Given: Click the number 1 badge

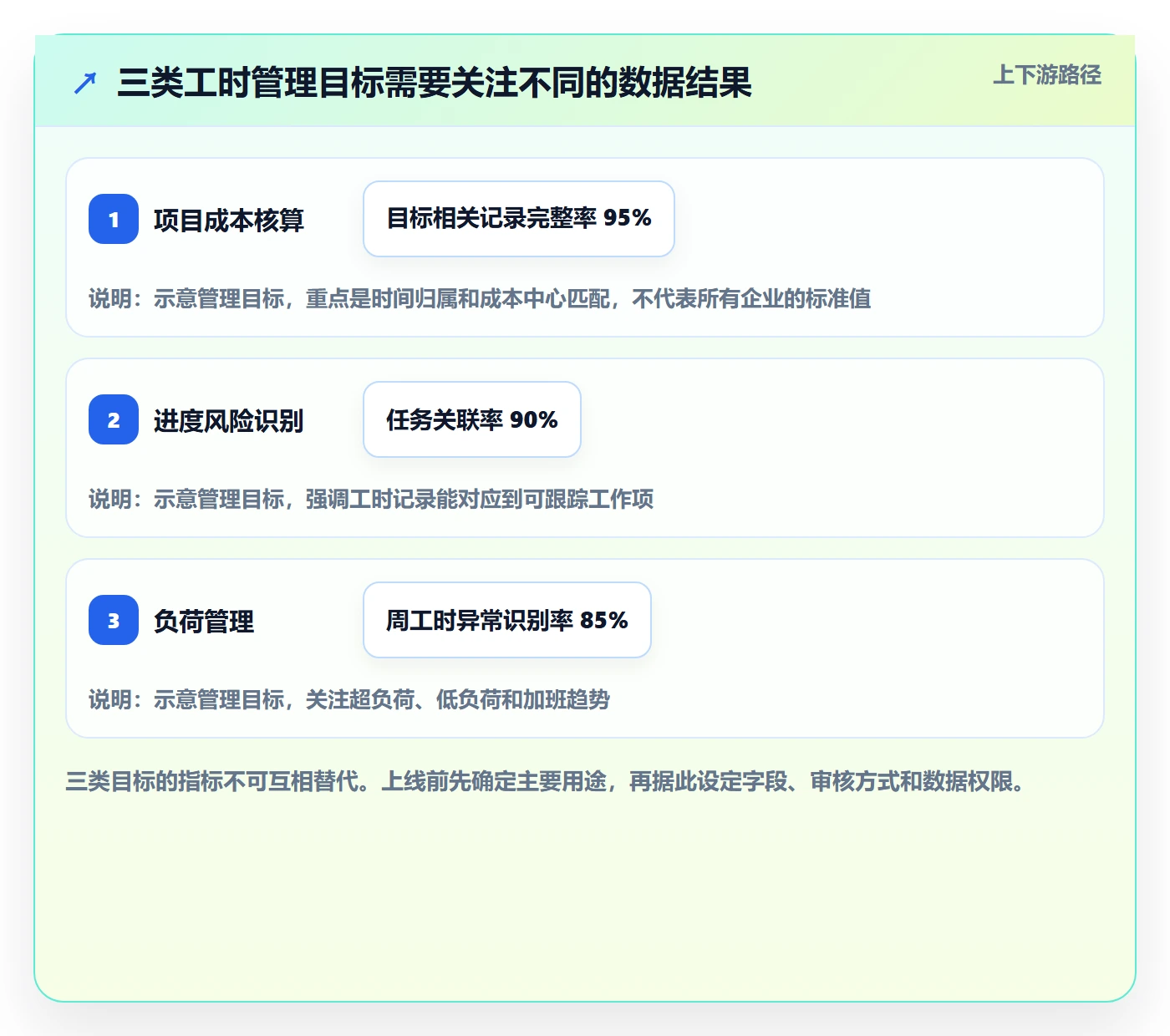Looking at the screenshot, I should click(114, 219).
